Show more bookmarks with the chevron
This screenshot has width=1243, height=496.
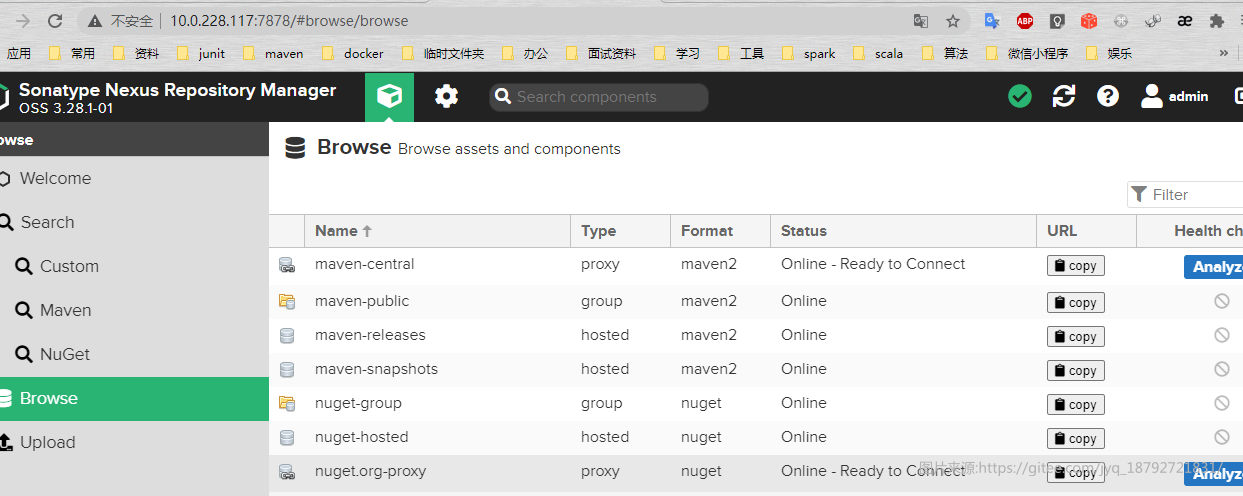click(x=1223, y=53)
